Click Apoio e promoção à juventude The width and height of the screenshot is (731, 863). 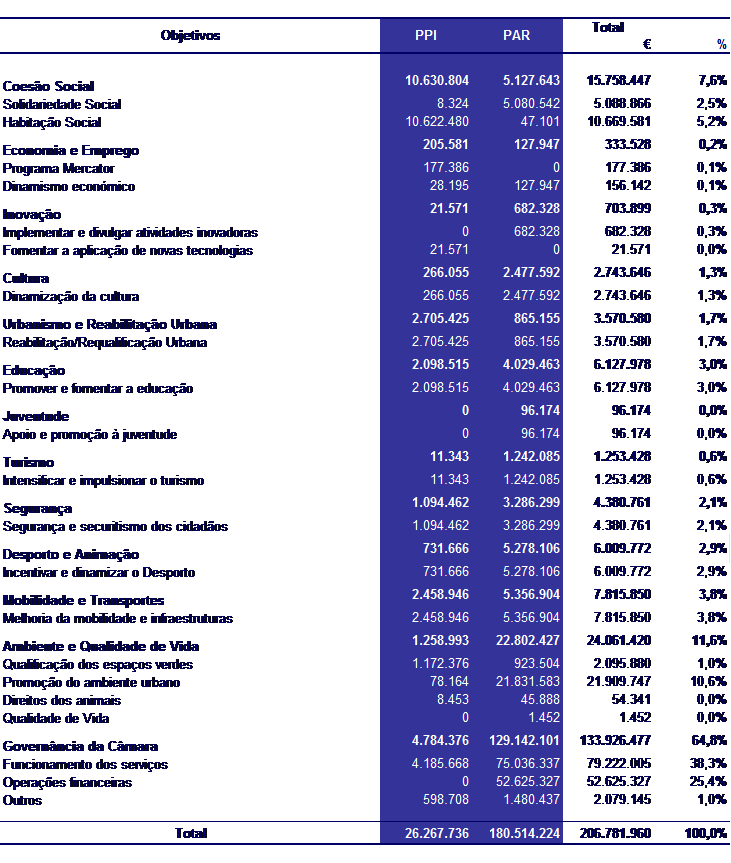[x=90, y=435]
